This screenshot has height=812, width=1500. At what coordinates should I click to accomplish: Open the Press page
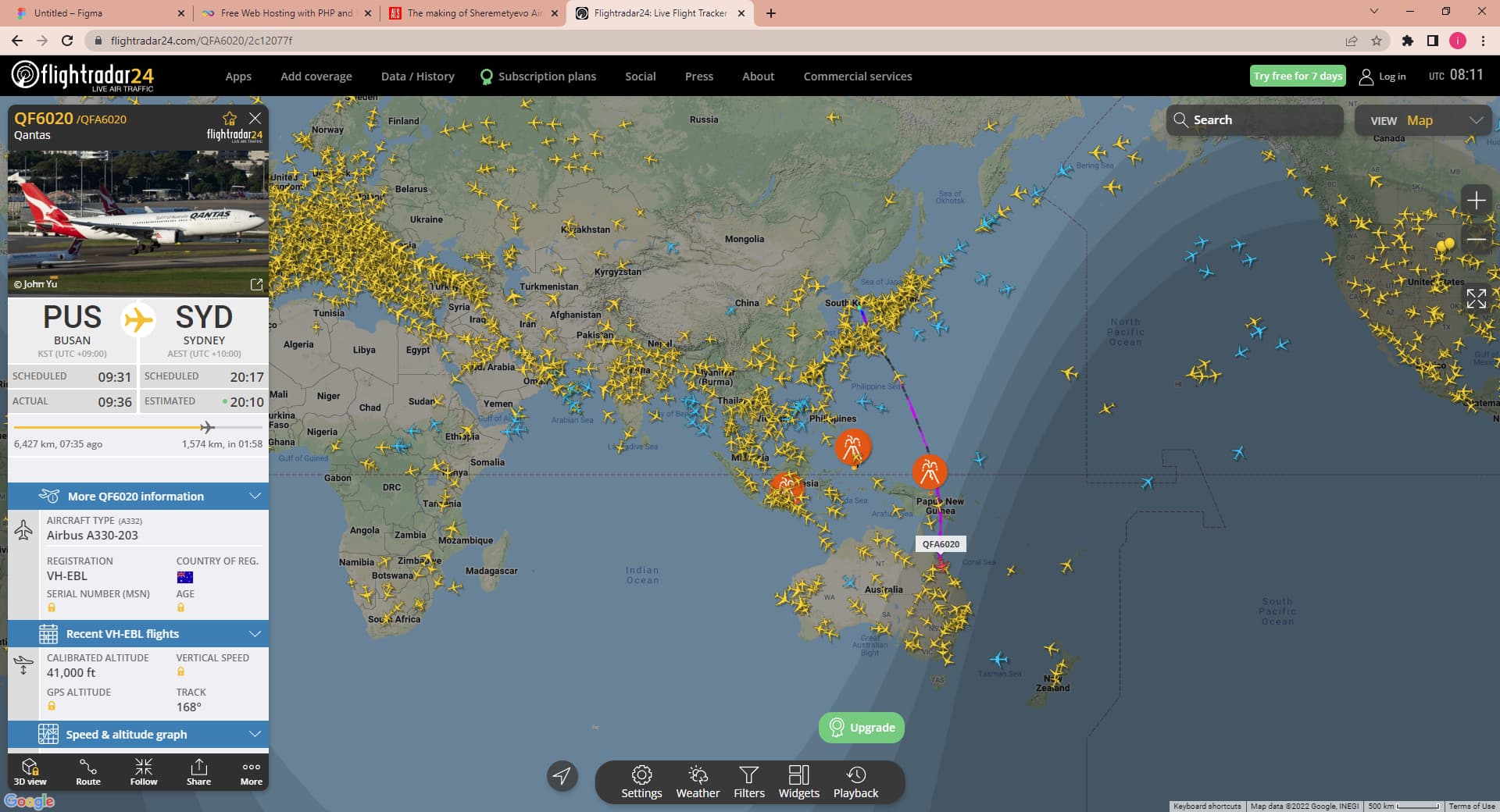click(x=699, y=77)
